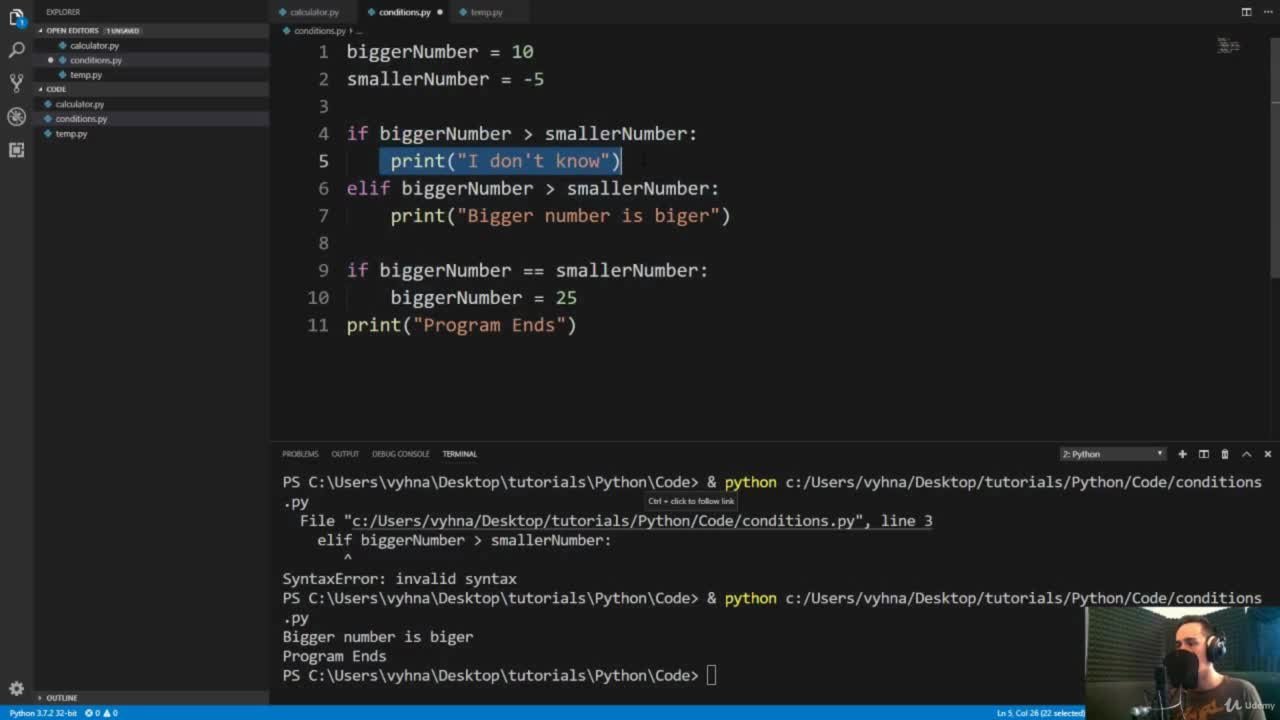1280x720 pixels.
Task: Click the split editor icon
Action: [1246, 12]
